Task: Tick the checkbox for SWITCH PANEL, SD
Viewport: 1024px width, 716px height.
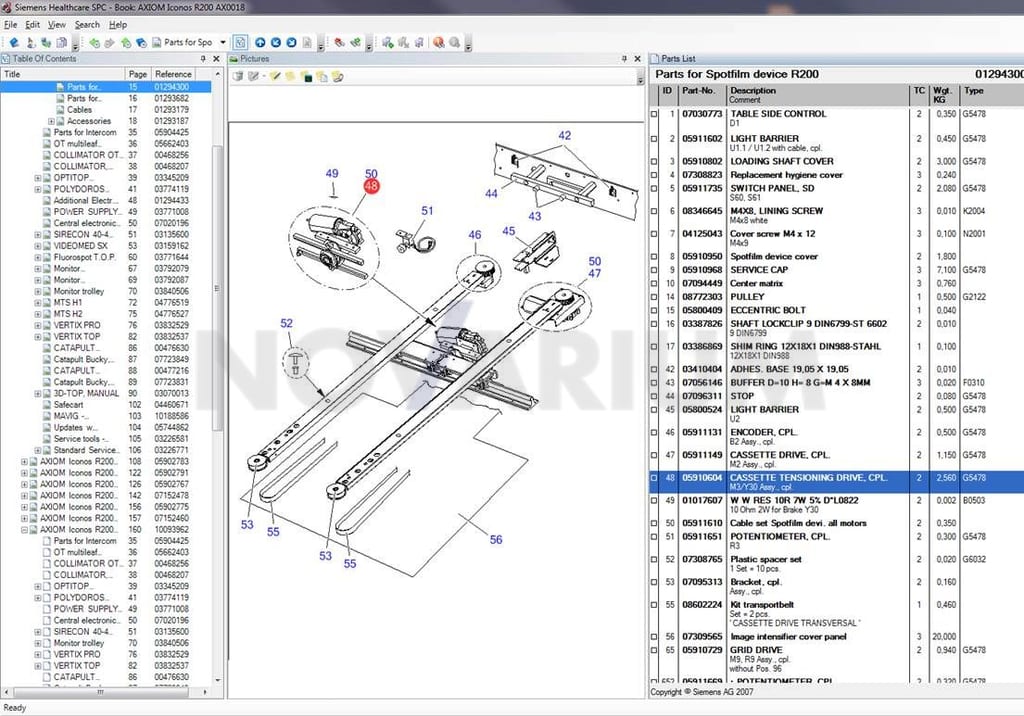Action: pyautogui.click(x=654, y=189)
